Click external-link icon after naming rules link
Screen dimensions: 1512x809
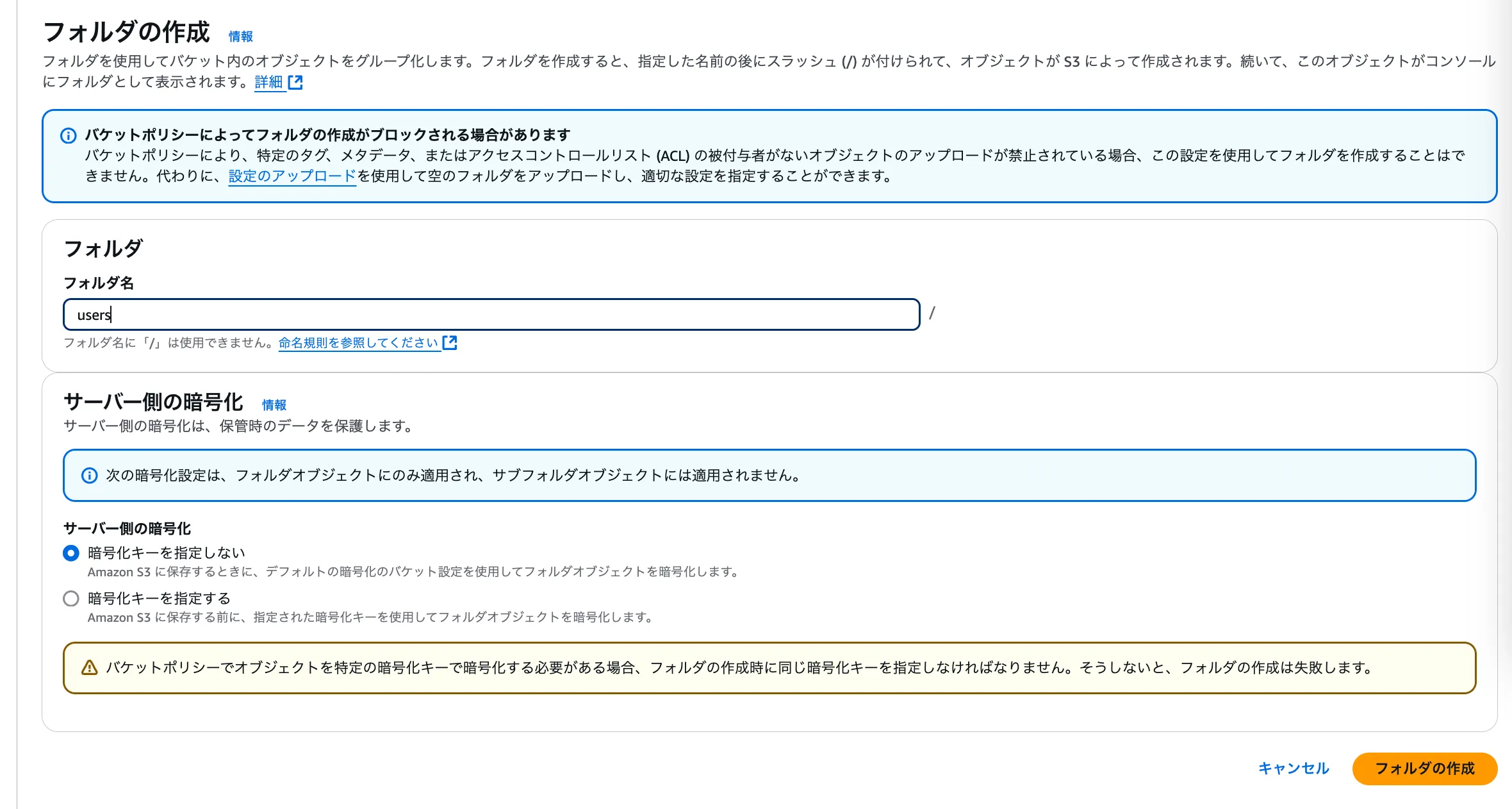450,343
